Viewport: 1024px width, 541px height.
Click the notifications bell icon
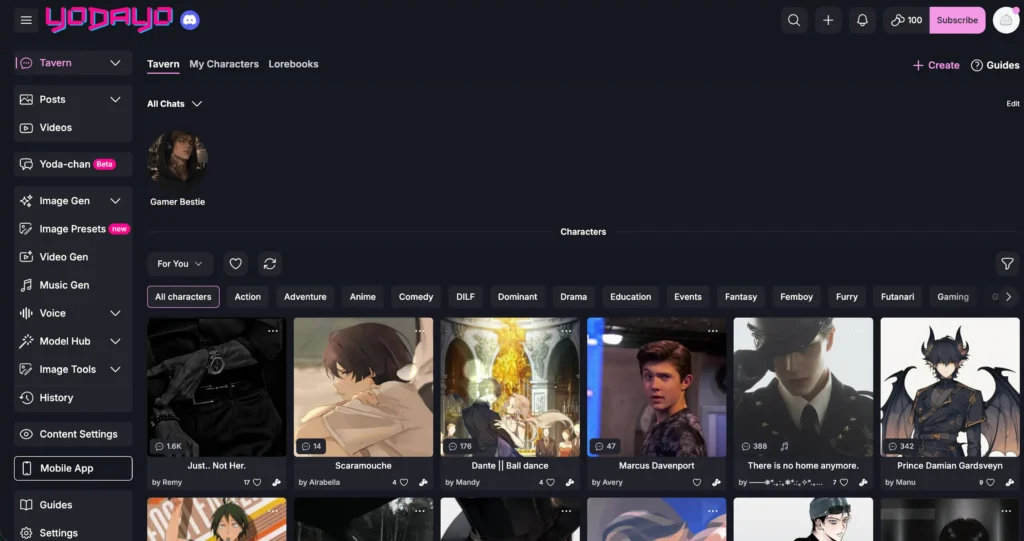(862, 20)
